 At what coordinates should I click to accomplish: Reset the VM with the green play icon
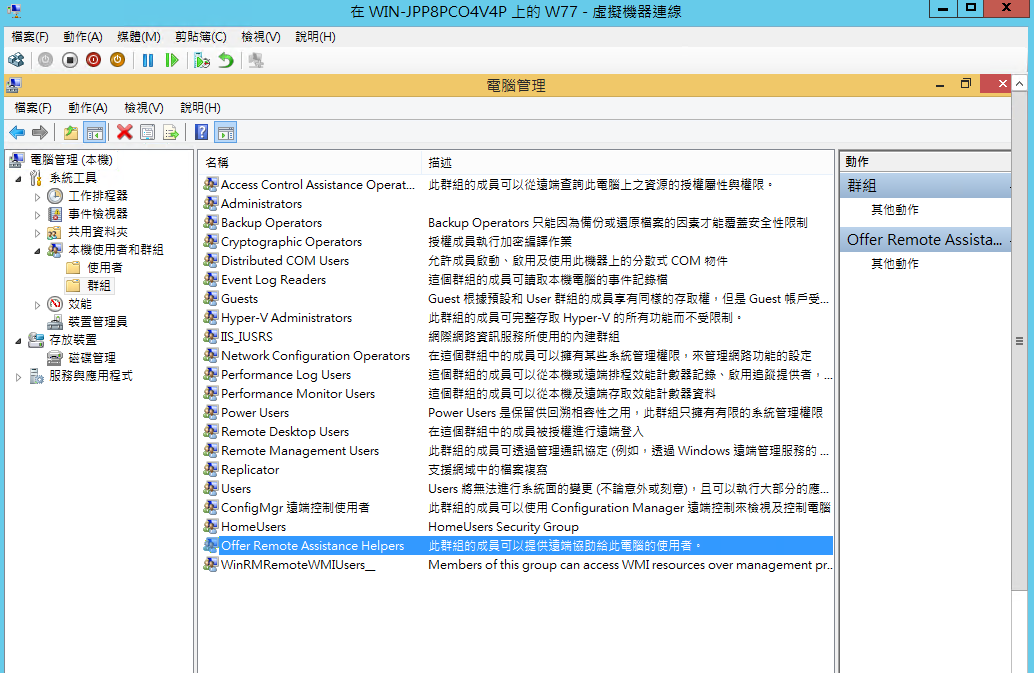coord(171,61)
